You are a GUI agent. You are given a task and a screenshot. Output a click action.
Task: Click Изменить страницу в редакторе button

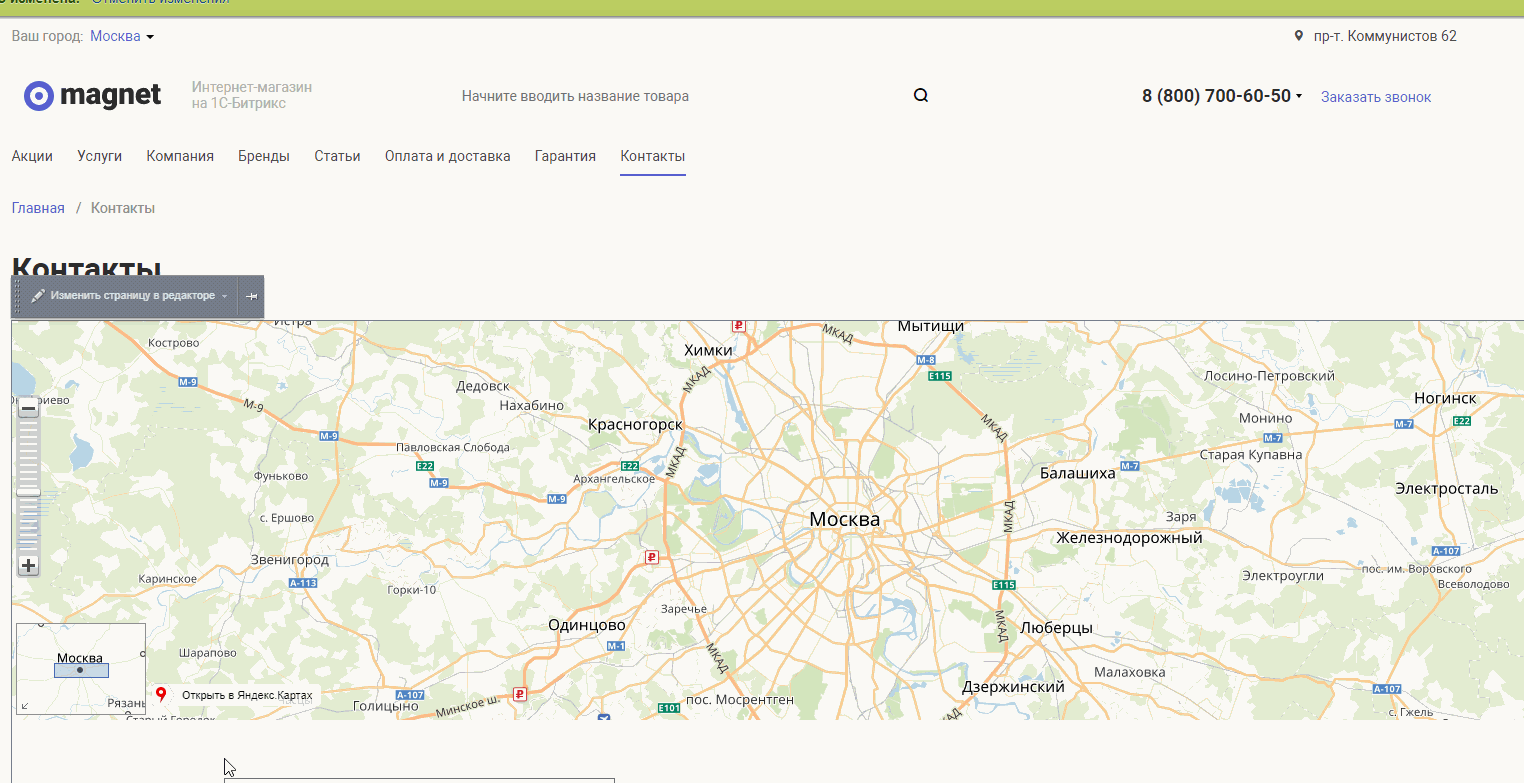tap(133, 296)
